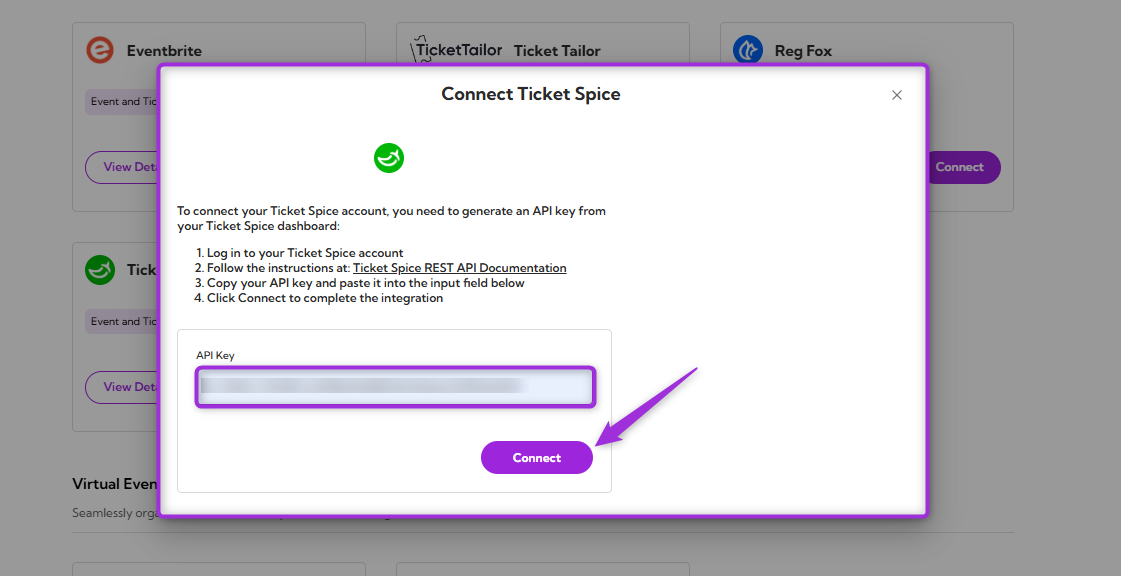This screenshot has height=576, width=1121.
Task: Click the Eventbrite card title
Action: [164, 51]
